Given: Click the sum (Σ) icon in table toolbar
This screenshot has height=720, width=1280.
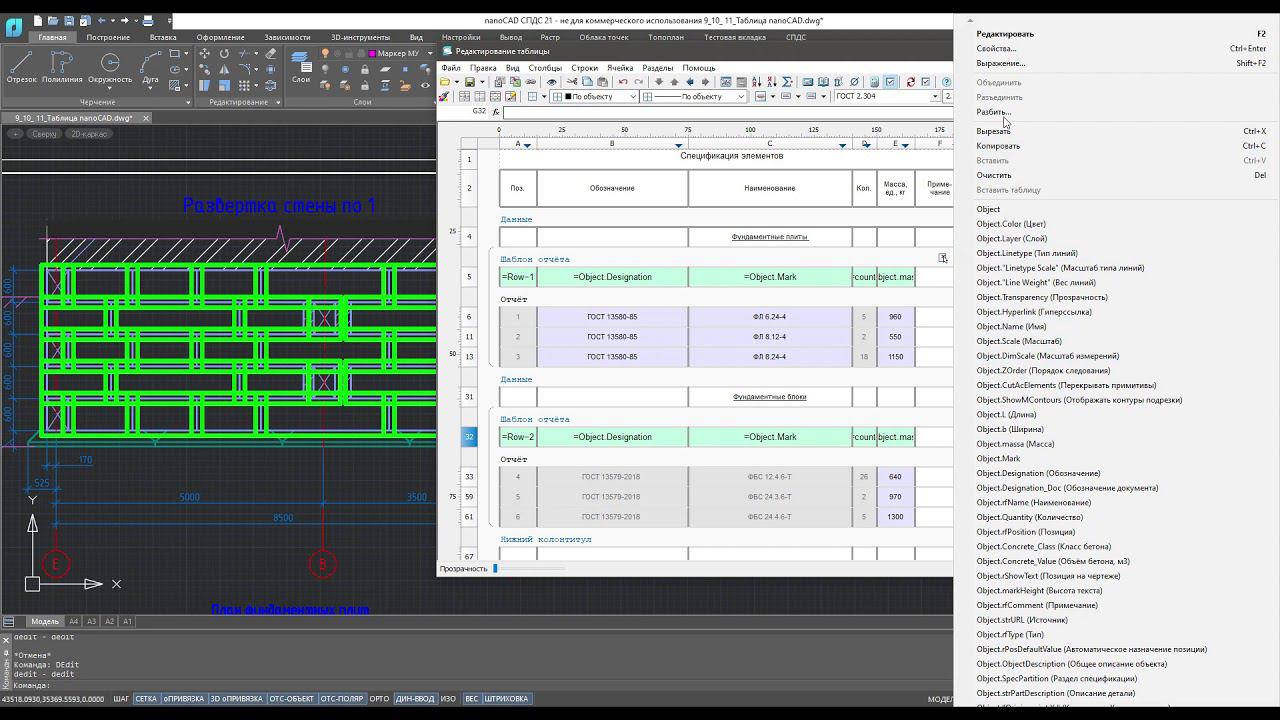Looking at the screenshot, I should point(787,82).
